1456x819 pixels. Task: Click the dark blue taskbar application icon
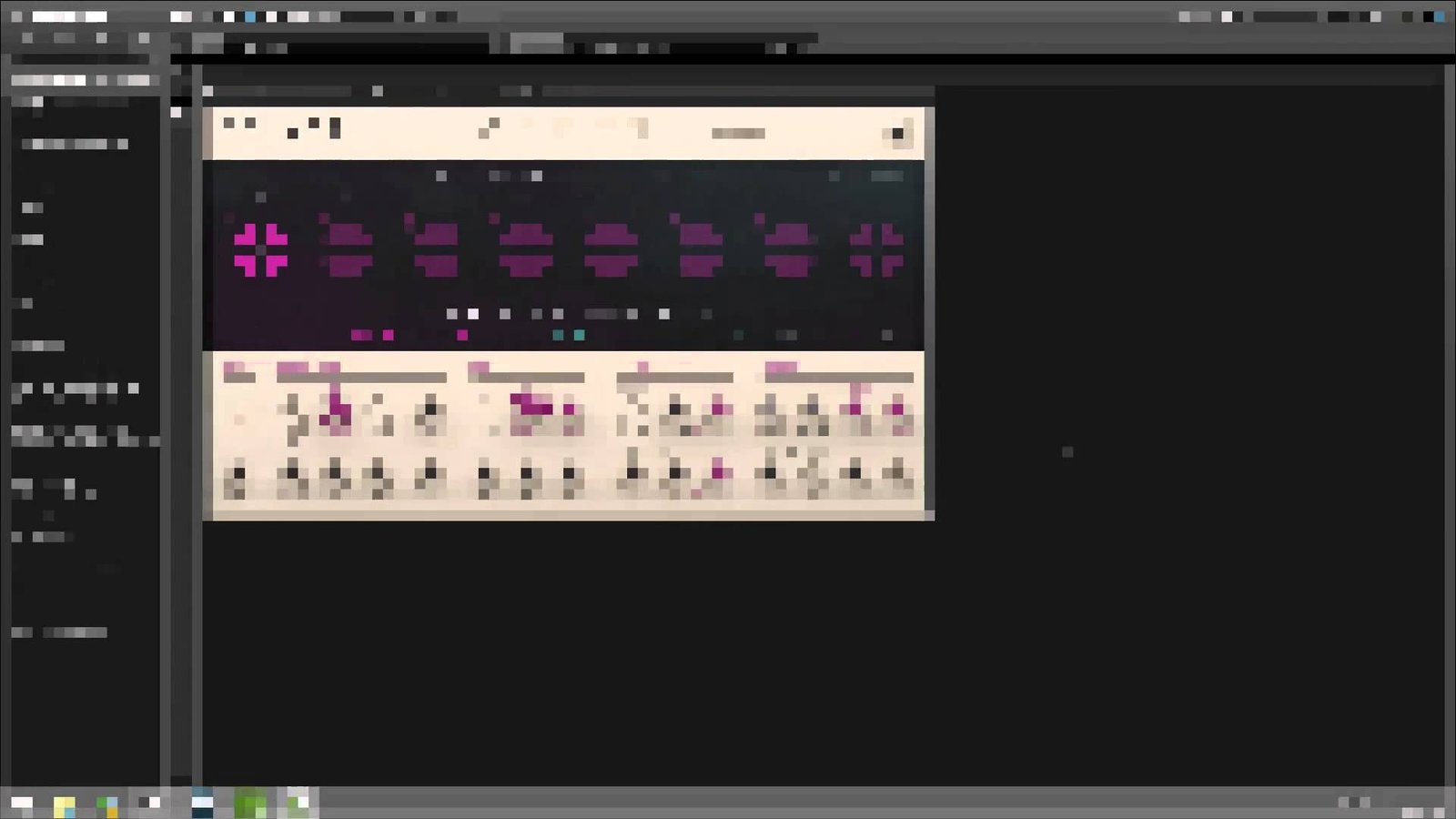tap(202, 804)
